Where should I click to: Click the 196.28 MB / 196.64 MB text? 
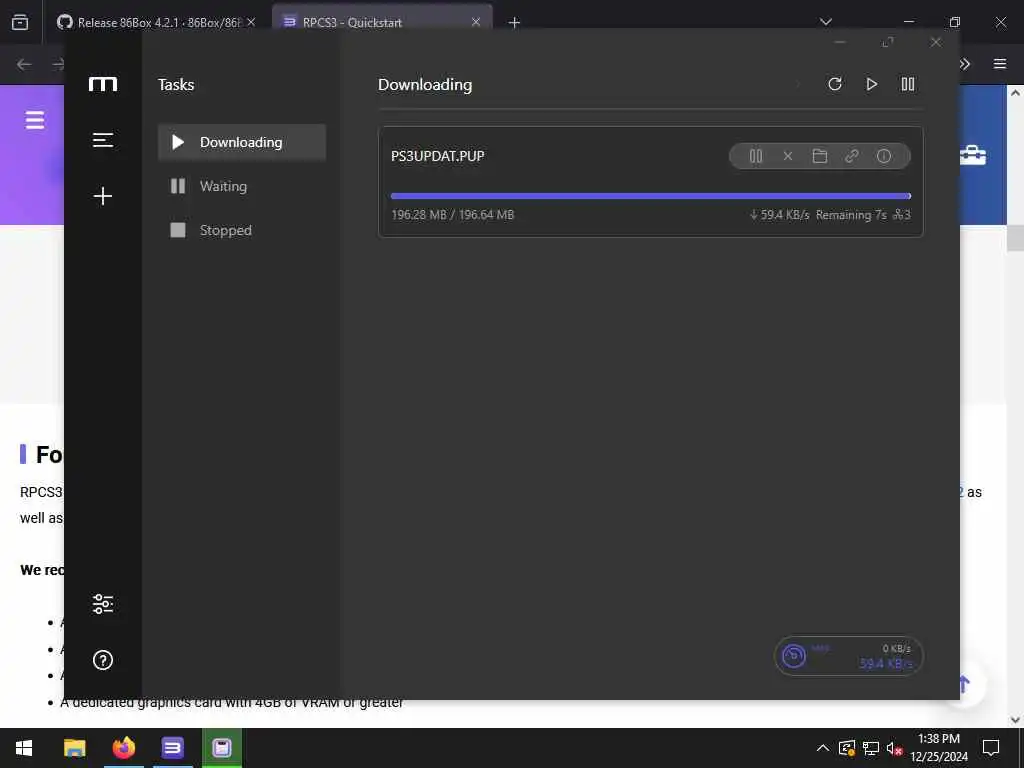pyautogui.click(x=453, y=215)
